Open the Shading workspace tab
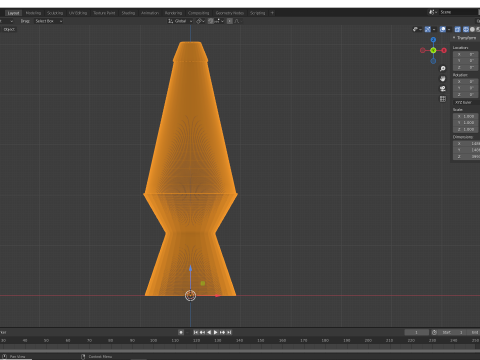The image size is (480, 360). tap(128, 13)
